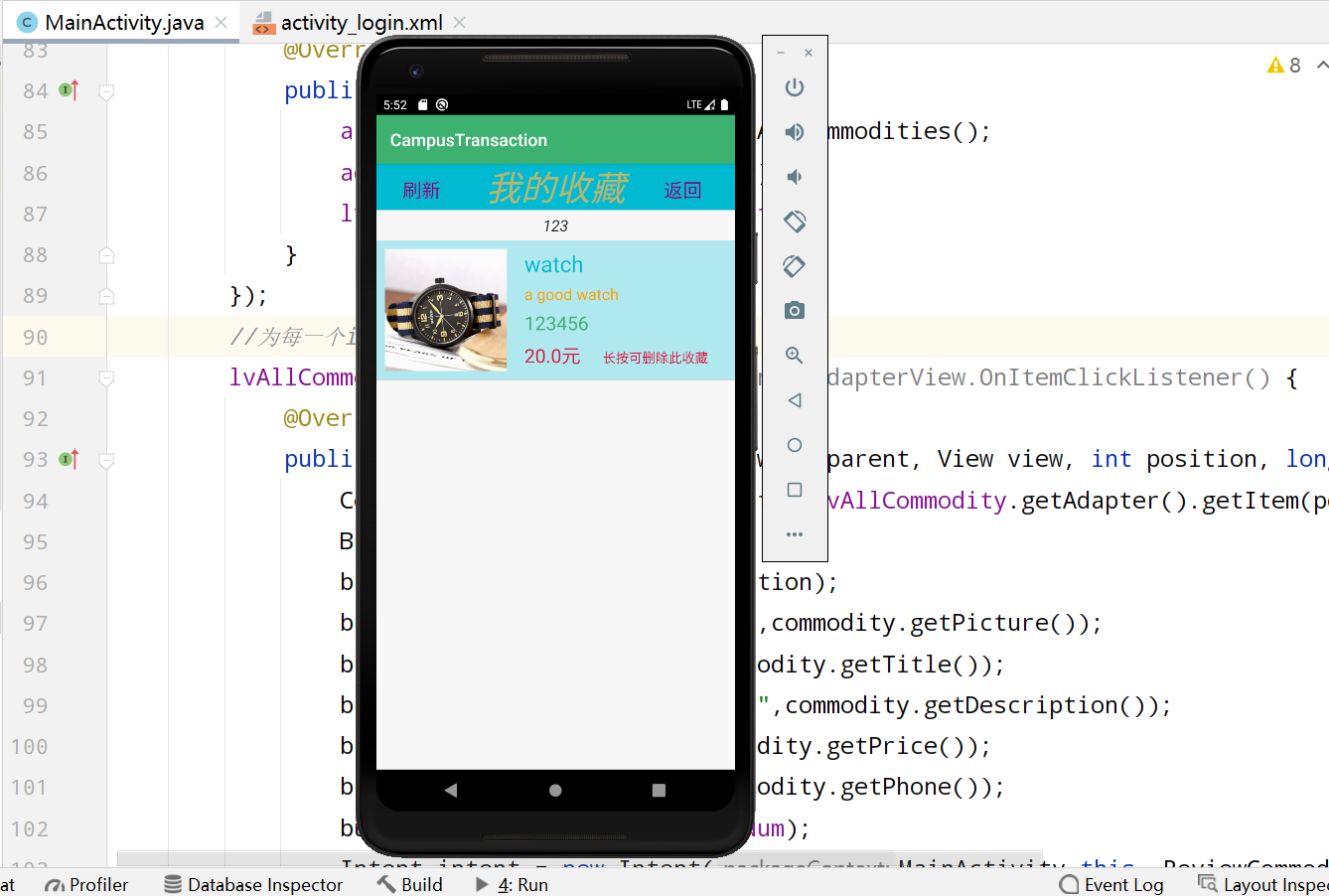Rotate the emulator right
The image size is (1329, 896).
click(795, 266)
